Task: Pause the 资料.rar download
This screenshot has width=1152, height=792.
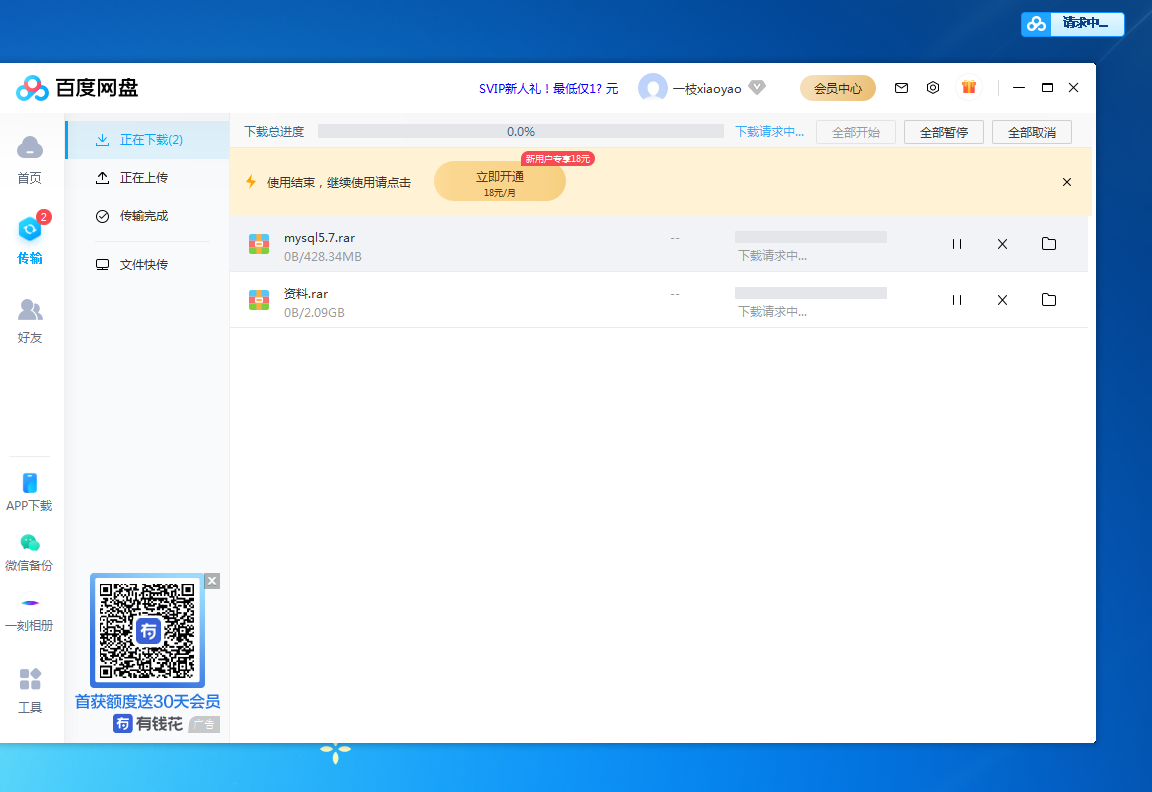Action: coord(957,300)
